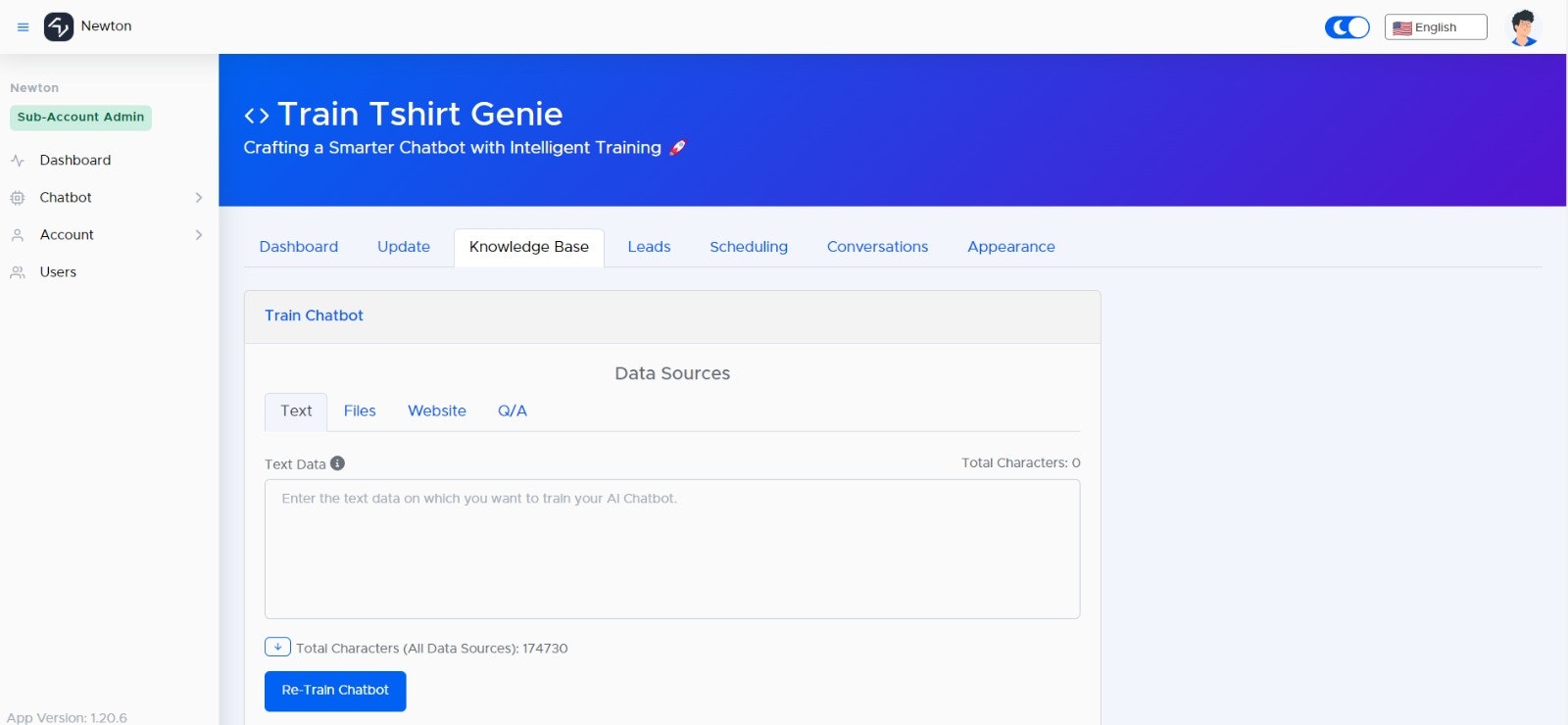The width and height of the screenshot is (1568, 725).
Task: Select the Knowledge Base tab
Action: tap(529, 247)
